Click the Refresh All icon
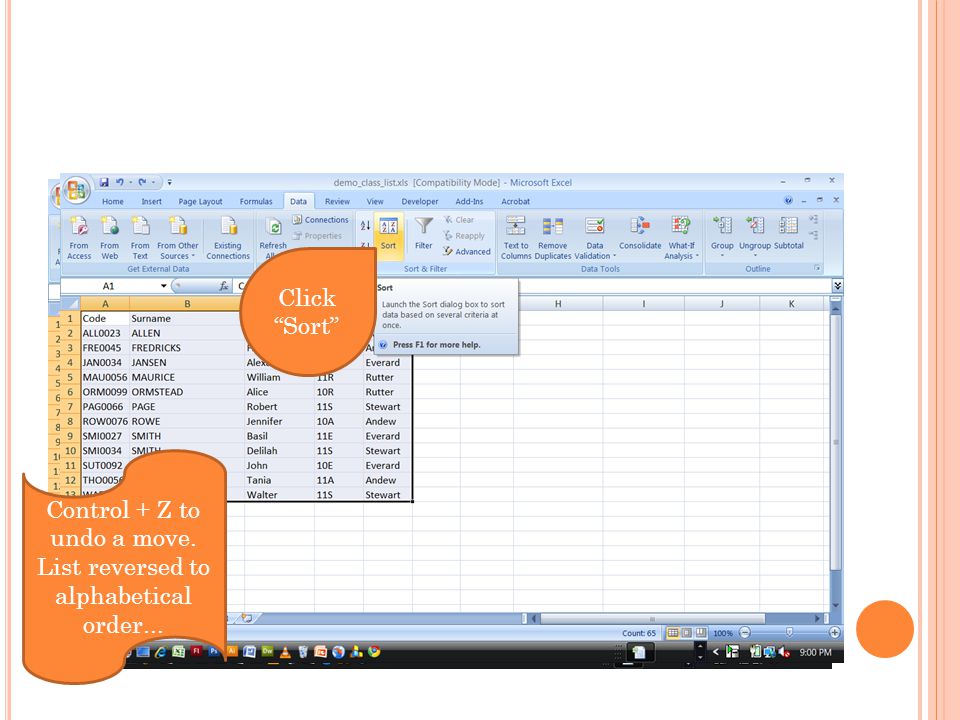This screenshot has width=960, height=720. coord(274,228)
